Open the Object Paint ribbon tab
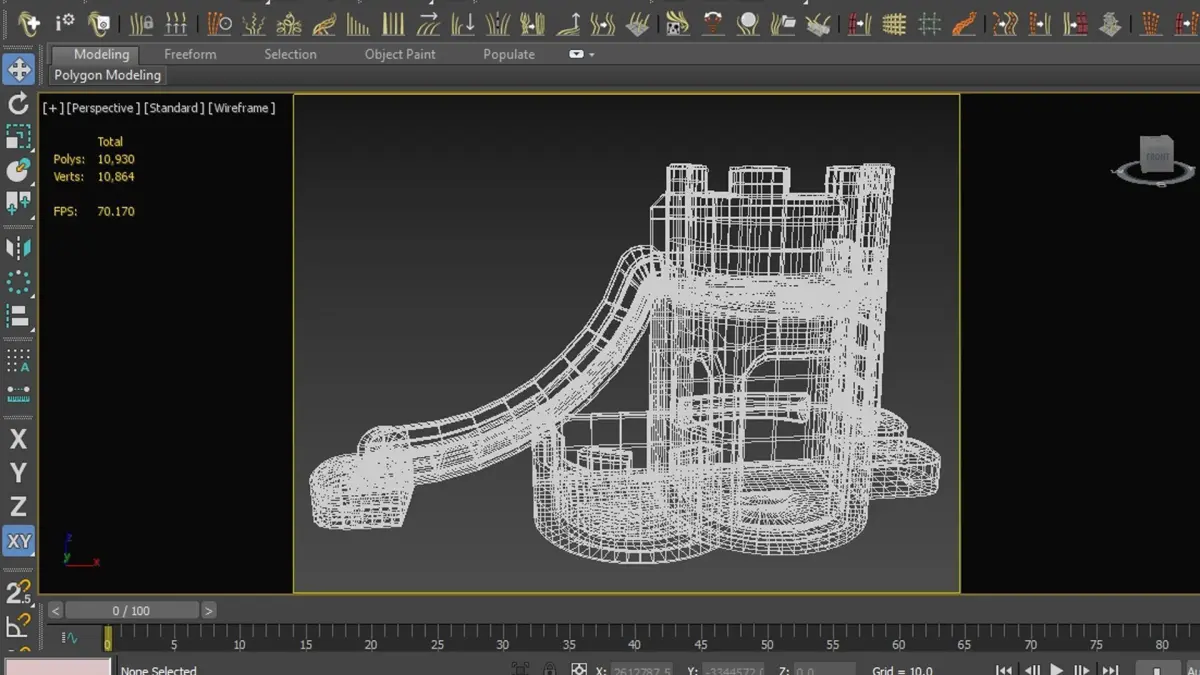The height and width of the screenshot is (675, 1200). click(x=400, y=54)
